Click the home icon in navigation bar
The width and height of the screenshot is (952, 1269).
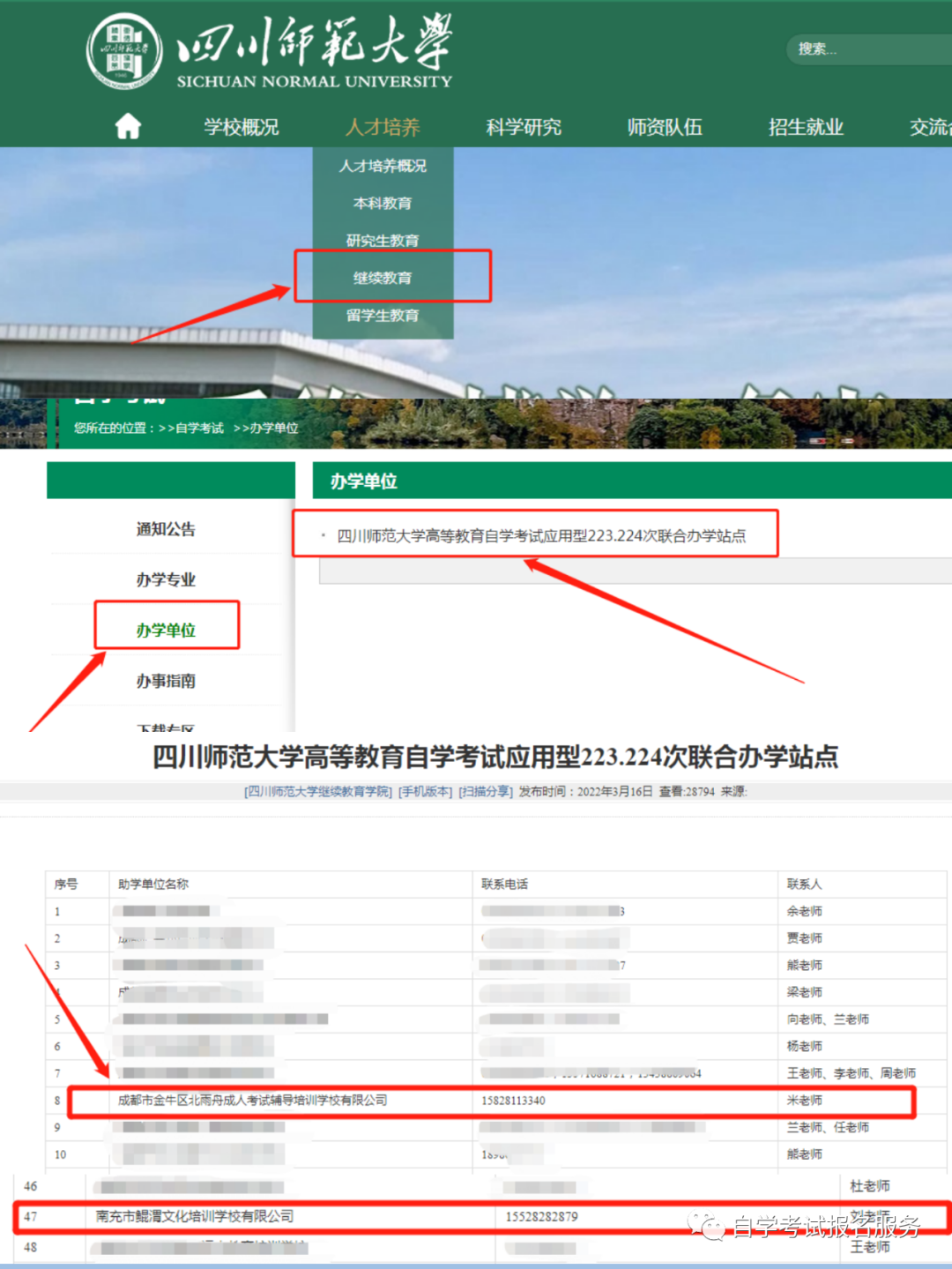click(128, 127)
